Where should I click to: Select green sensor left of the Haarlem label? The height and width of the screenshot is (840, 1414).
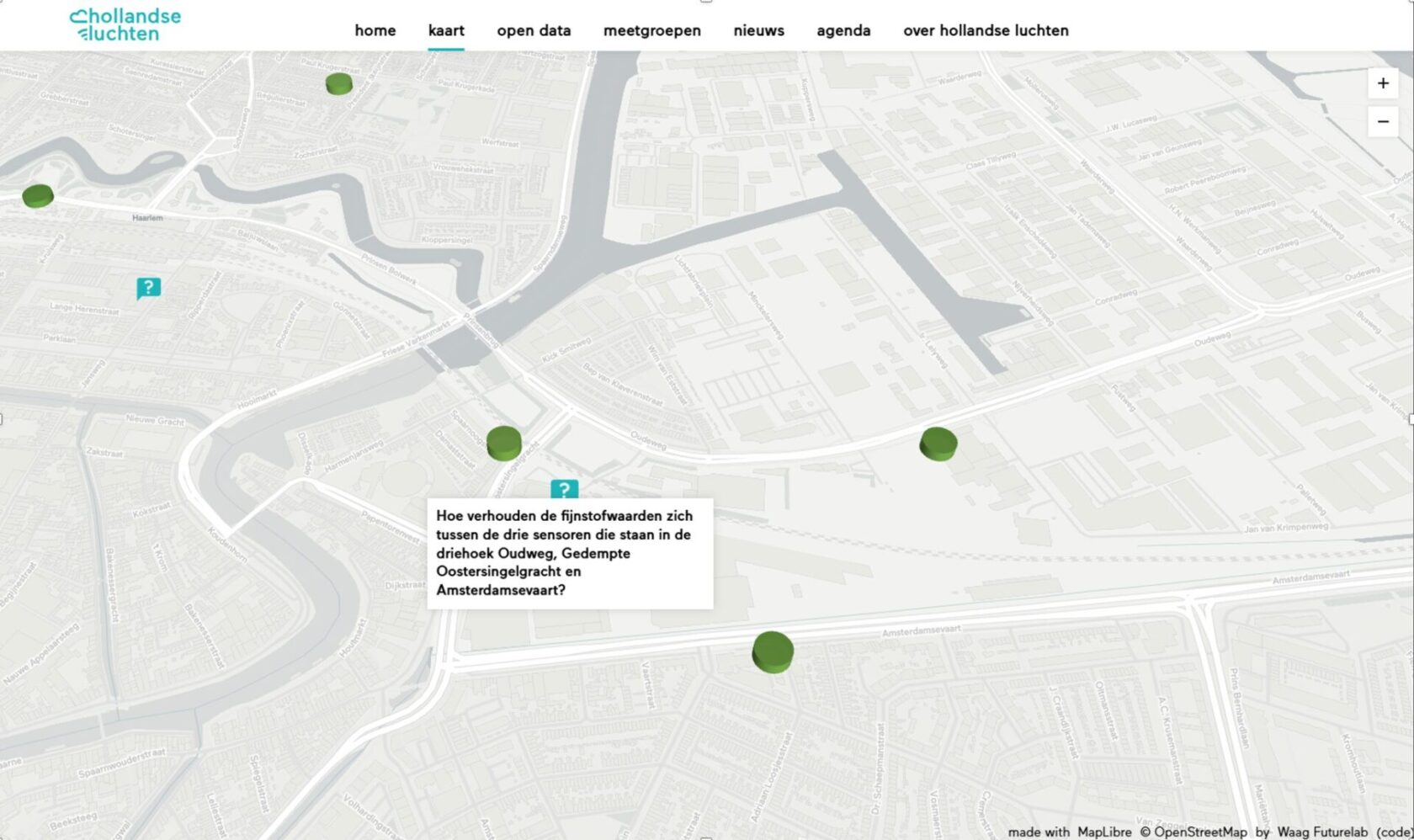38,196
